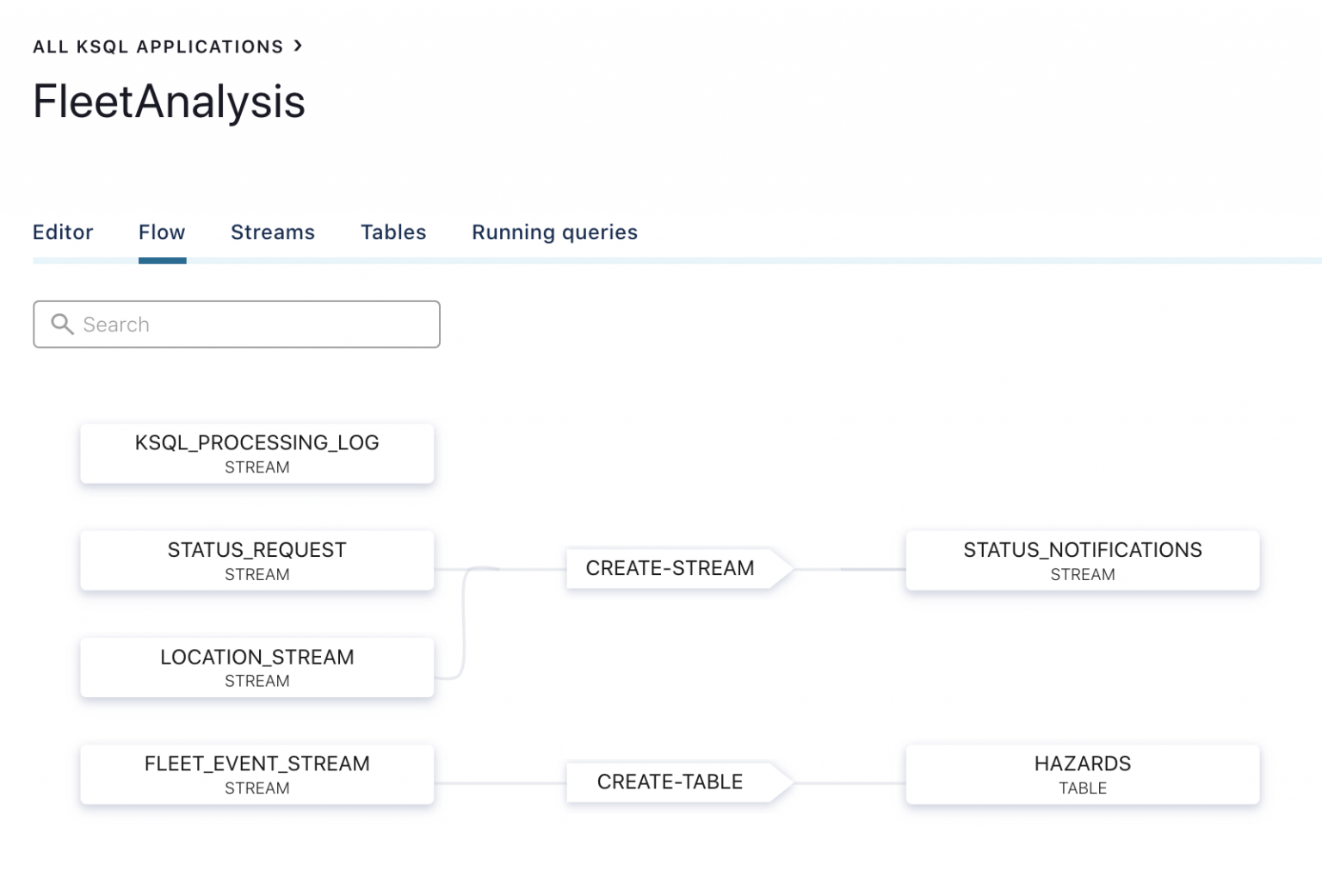Viewport: 1322px width, 896px height.
Task: Switch to the Editor tab
Action: pyautogui.click(x=63, y=232)
